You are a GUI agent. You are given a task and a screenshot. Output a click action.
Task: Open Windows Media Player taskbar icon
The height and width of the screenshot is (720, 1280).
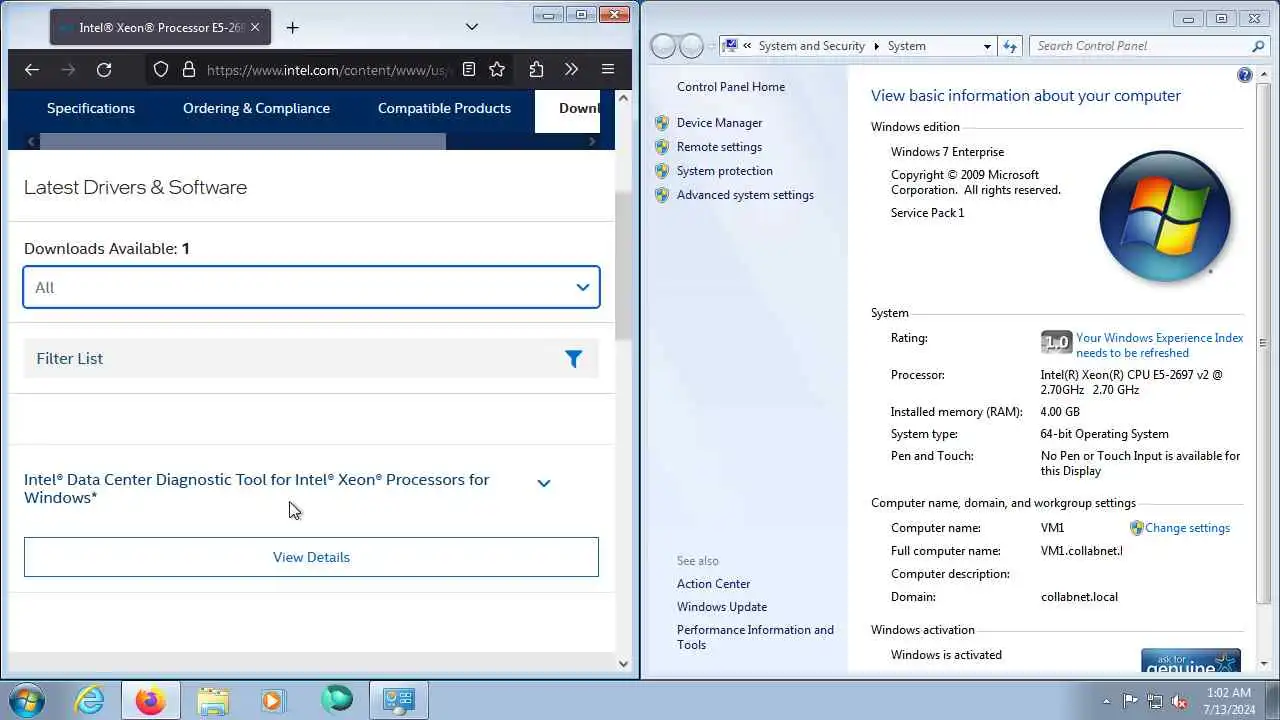[273, 700]
